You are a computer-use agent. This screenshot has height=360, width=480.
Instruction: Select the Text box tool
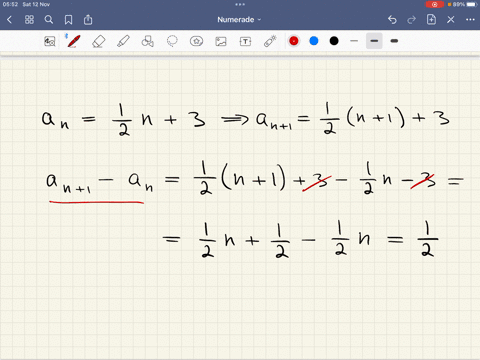pyautogui.click(x=245, y=41)
